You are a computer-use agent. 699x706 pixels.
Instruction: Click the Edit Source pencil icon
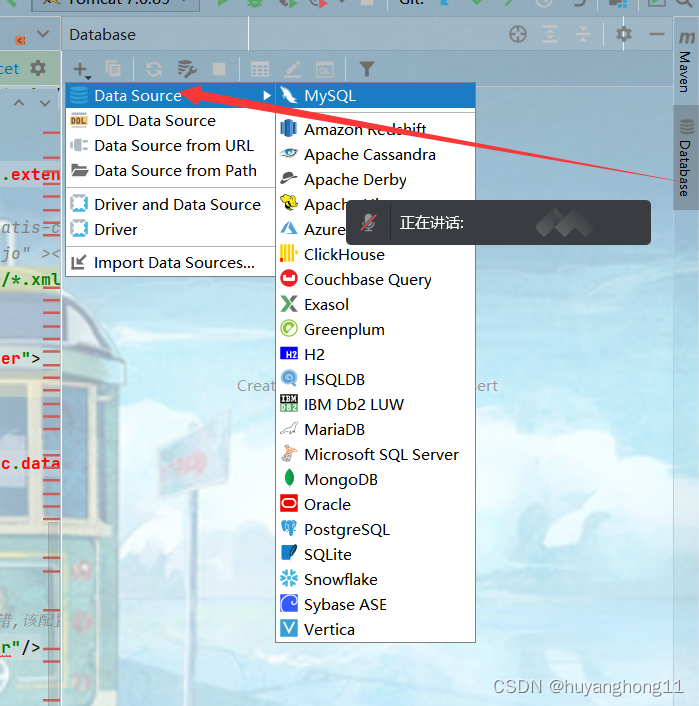pyautogui.click(x=293, y=69)
